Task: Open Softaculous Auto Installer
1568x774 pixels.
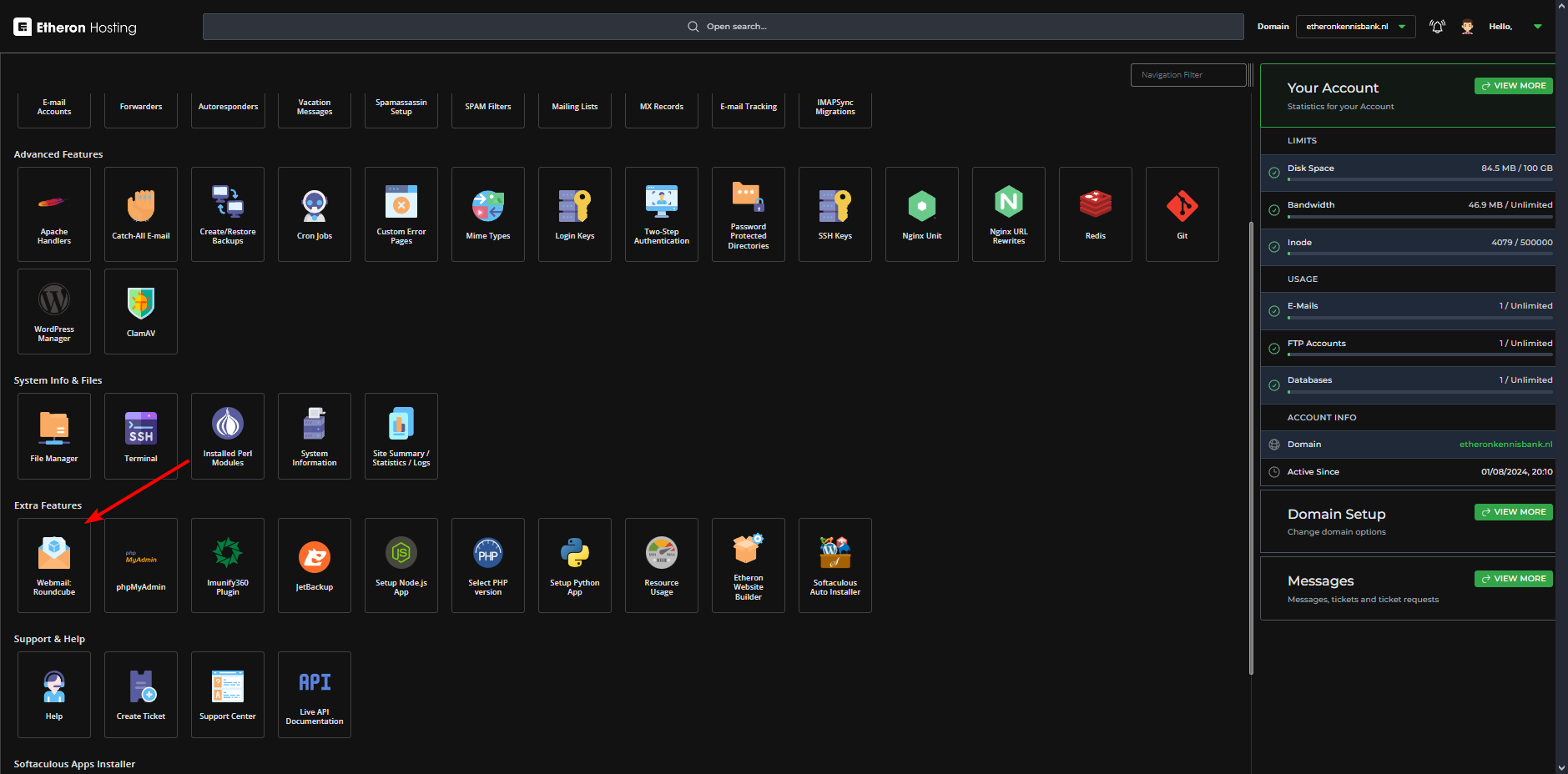Action: 835,565
